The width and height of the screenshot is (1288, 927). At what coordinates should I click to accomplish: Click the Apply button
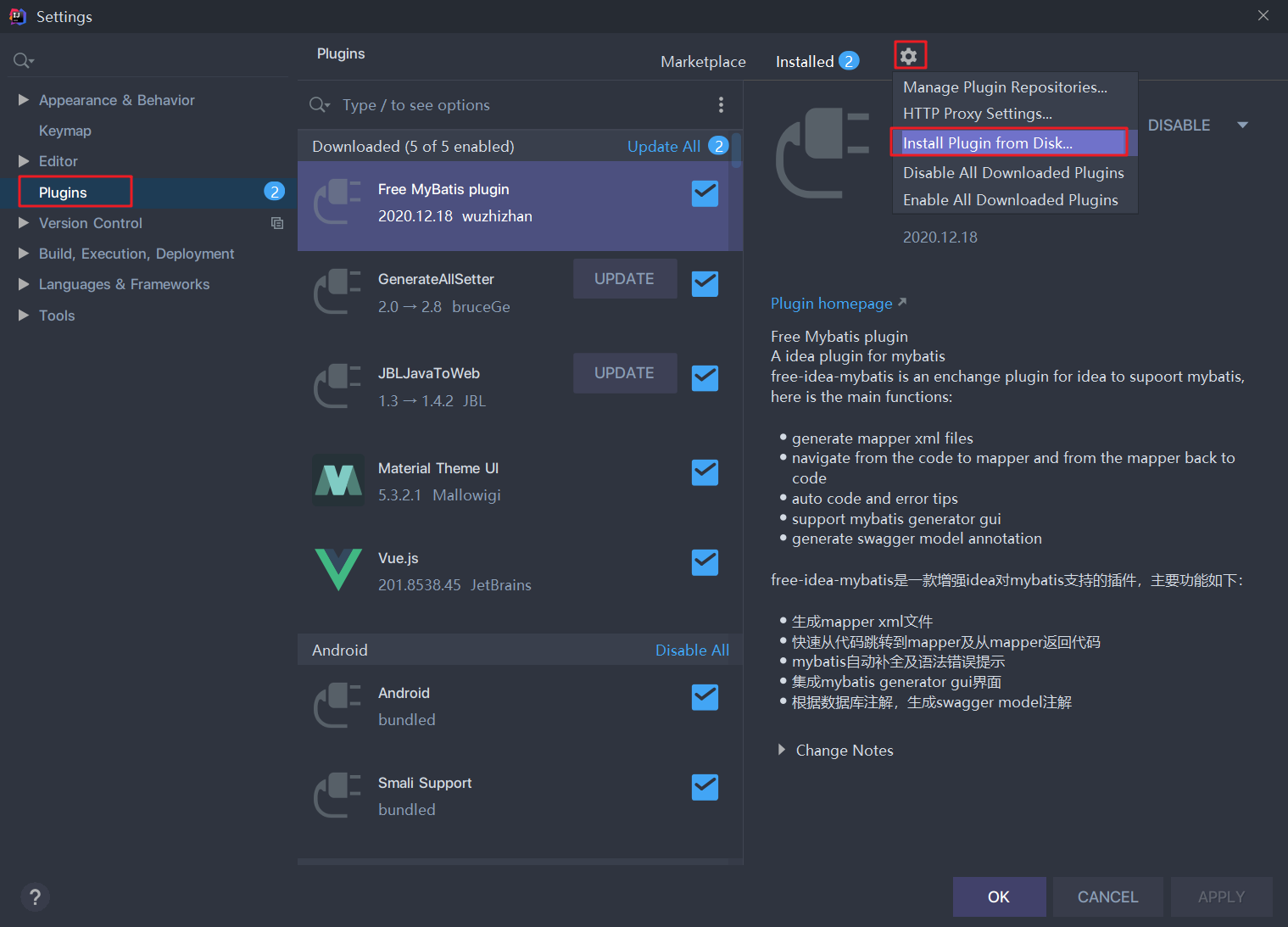coord(1221,896)
